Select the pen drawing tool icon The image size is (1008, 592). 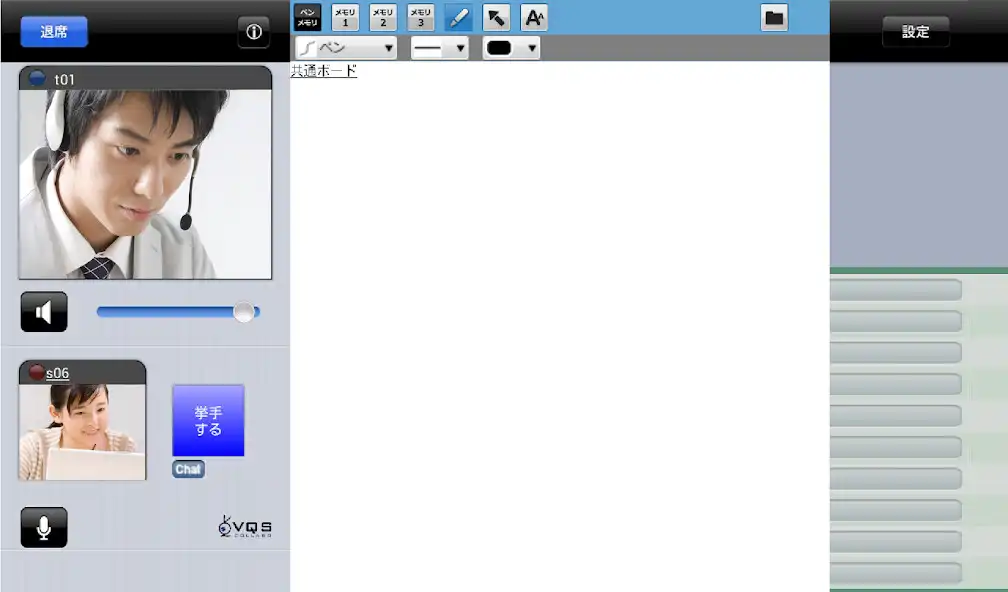[x=458, y=18]
